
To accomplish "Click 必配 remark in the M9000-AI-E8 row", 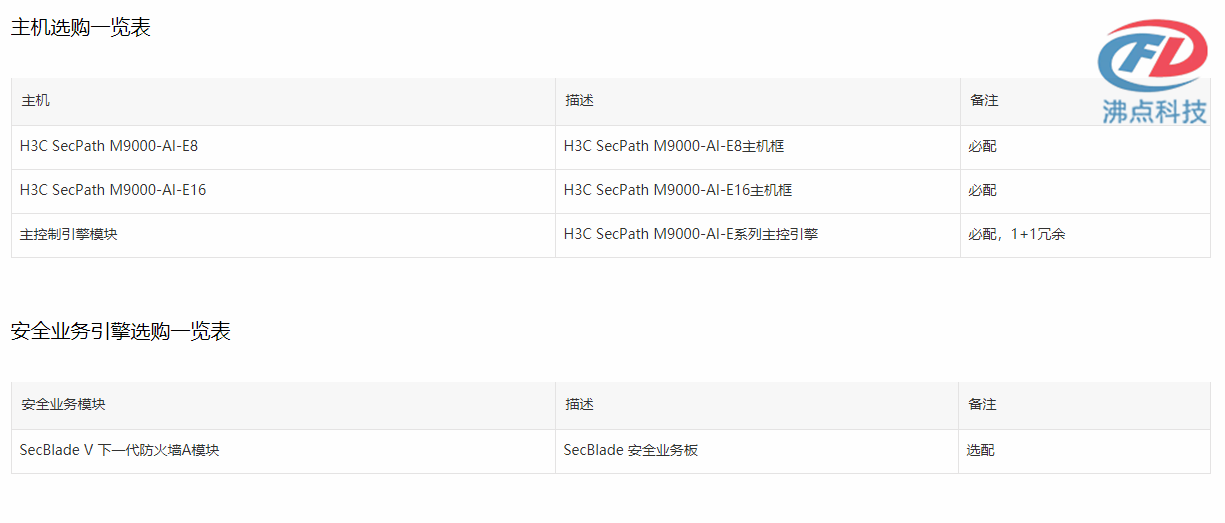I will pos(982,146).
